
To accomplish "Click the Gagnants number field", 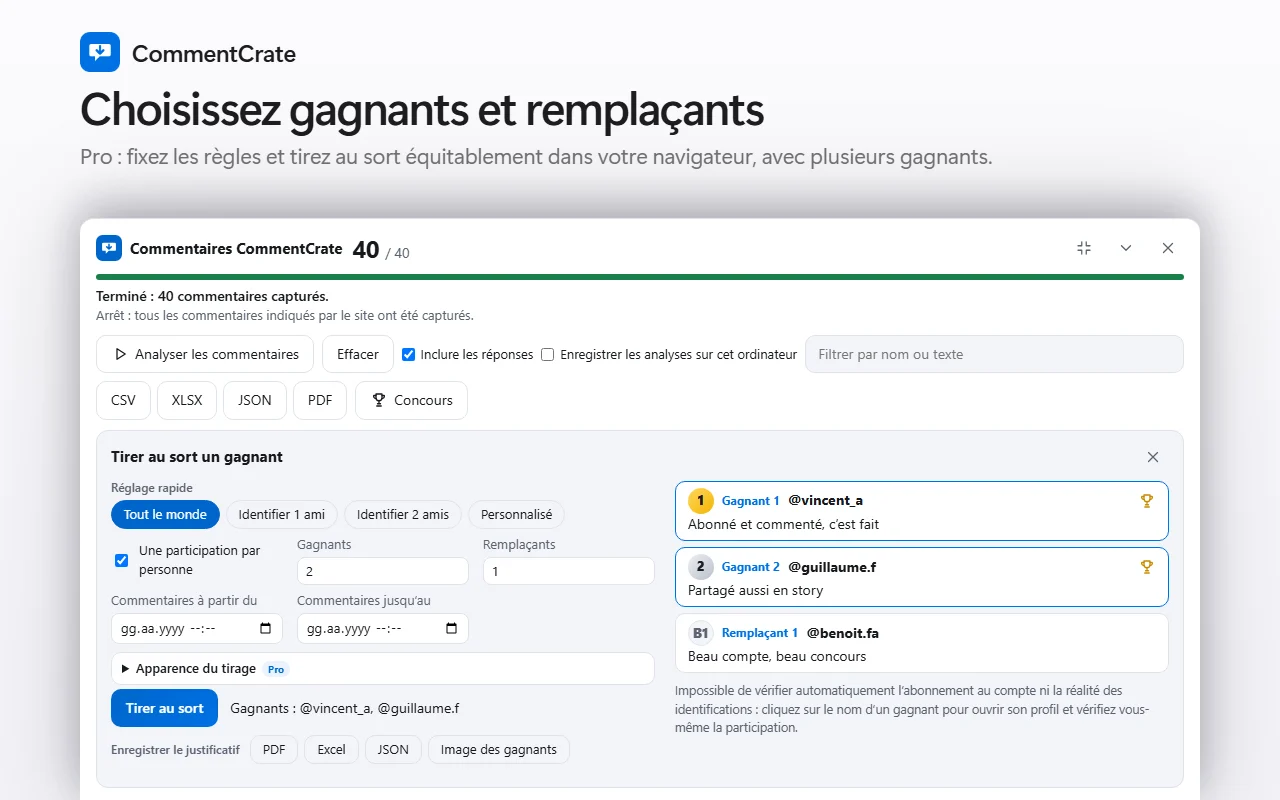I will coord(383,571).
